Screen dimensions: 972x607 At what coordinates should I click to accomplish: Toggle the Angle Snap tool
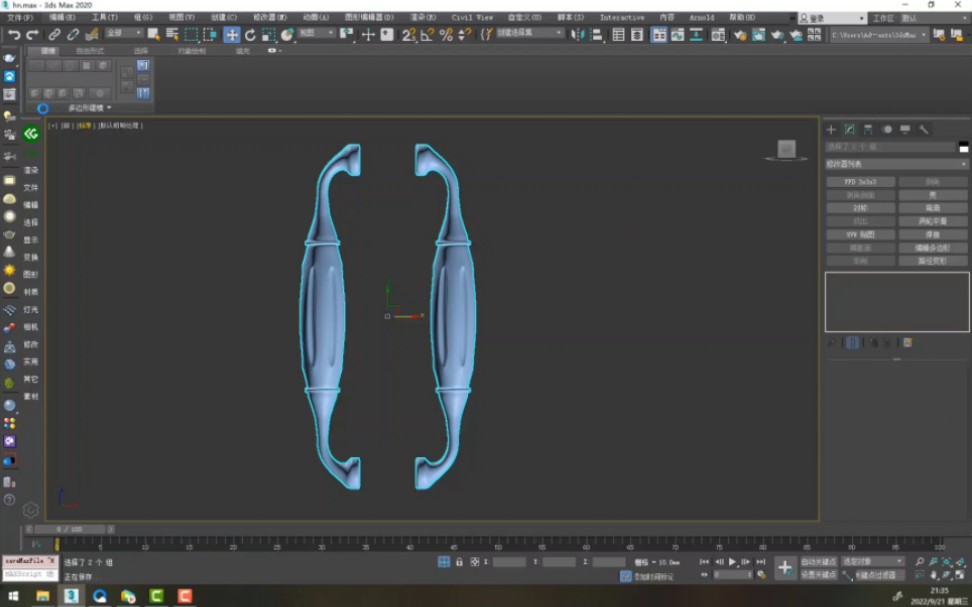(x=427, y=35)
